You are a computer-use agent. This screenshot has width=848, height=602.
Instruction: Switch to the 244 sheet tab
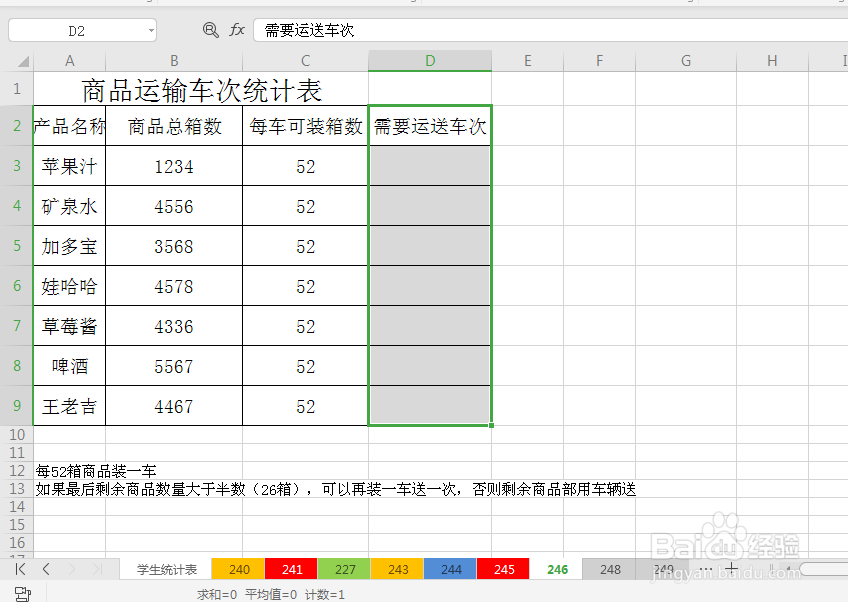(450, 569)
